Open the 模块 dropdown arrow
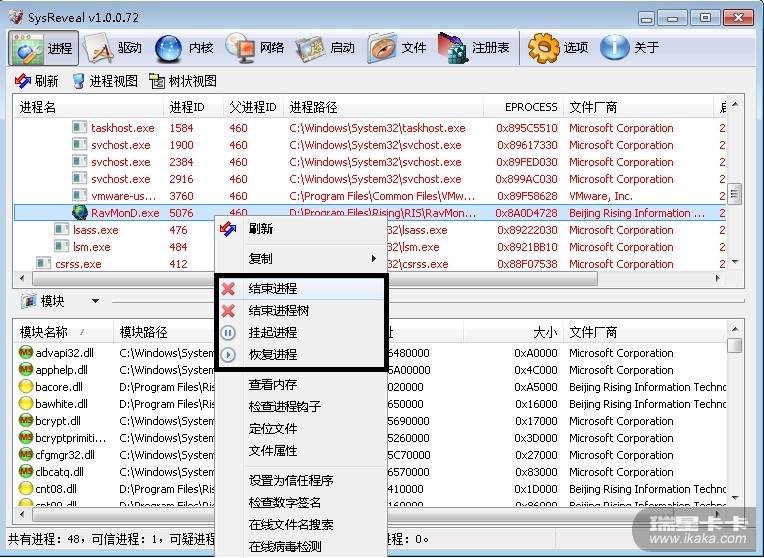764x558 pixels. coord(96,301)
